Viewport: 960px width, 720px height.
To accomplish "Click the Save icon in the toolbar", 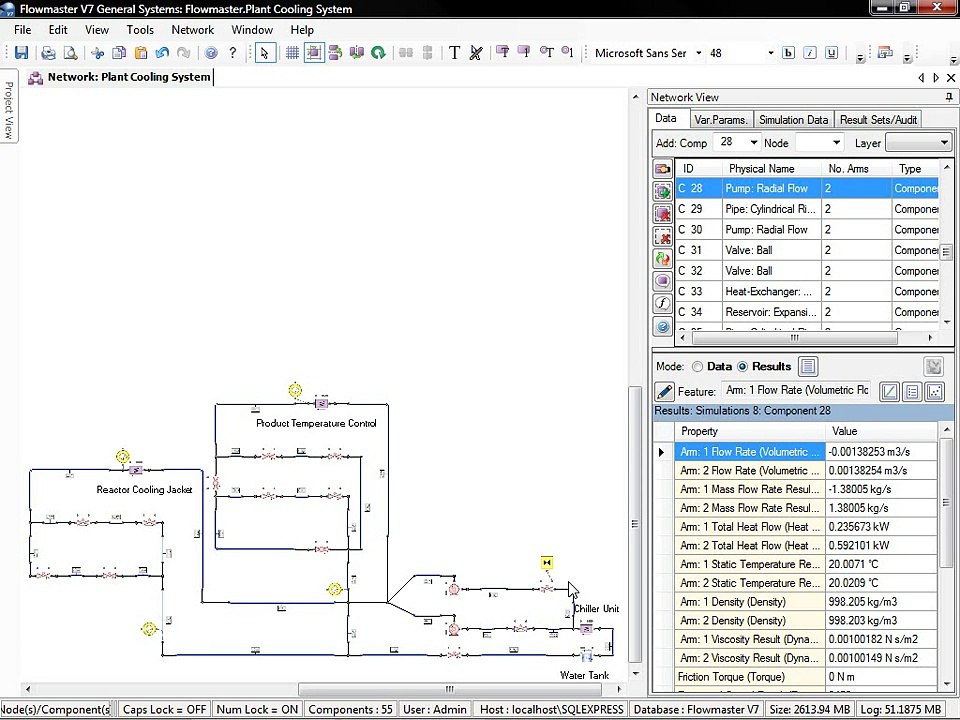I will pyautogui.click(x=21, y=53).
